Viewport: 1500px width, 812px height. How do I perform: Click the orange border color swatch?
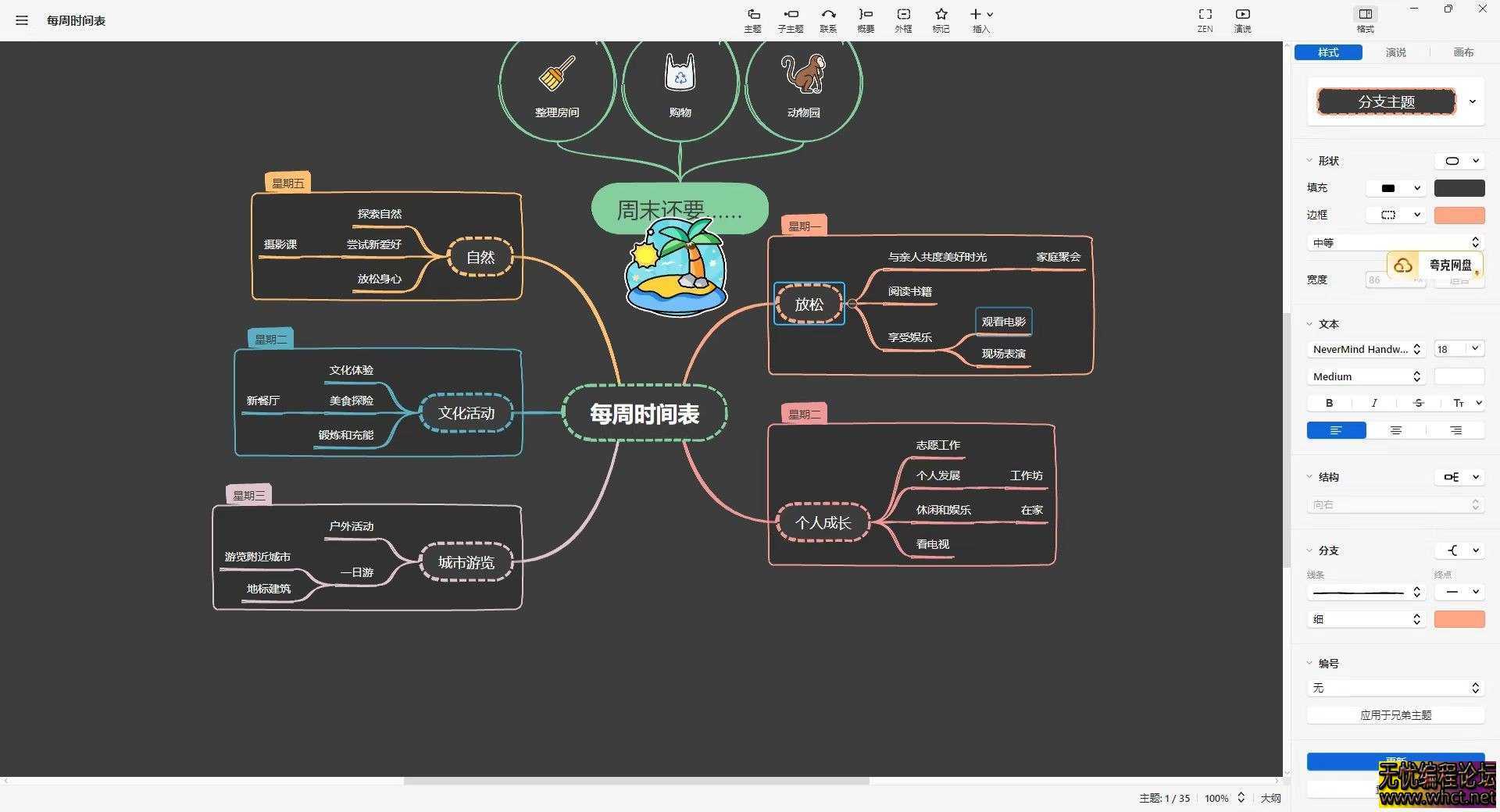pyautogui.click(x=1459, y=215)
